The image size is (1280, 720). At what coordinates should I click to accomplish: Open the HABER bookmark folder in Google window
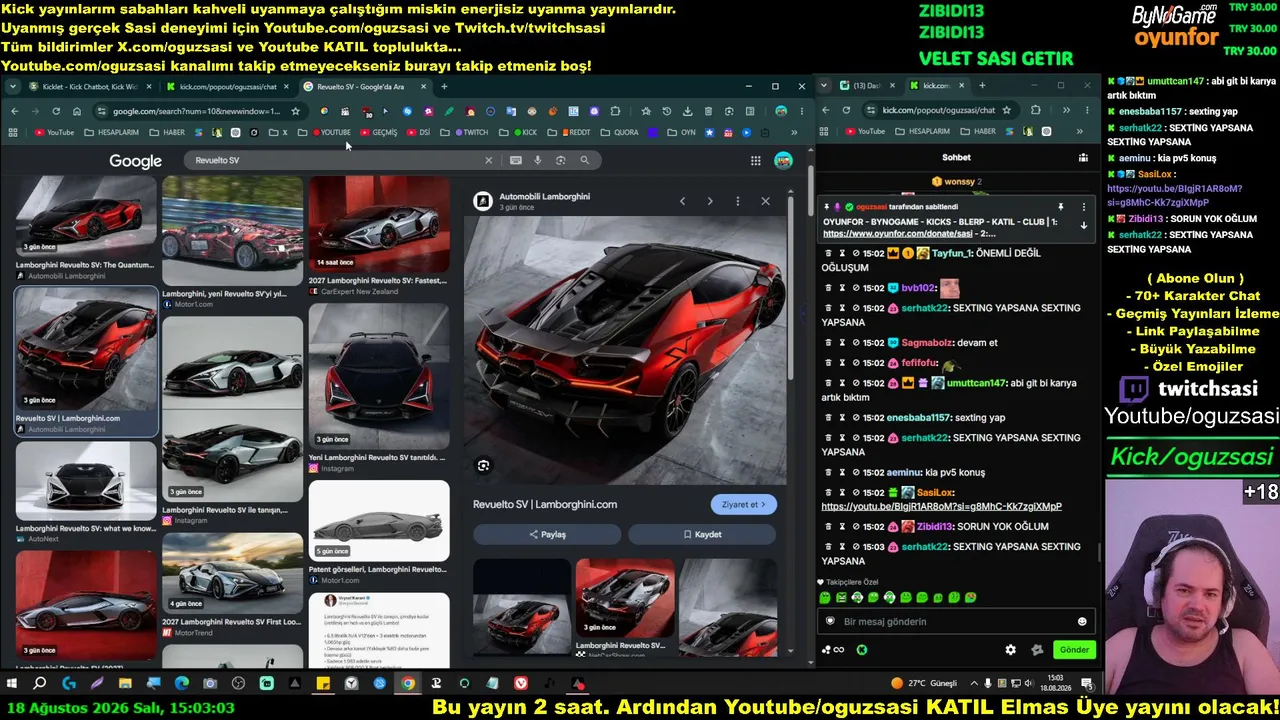167,132
